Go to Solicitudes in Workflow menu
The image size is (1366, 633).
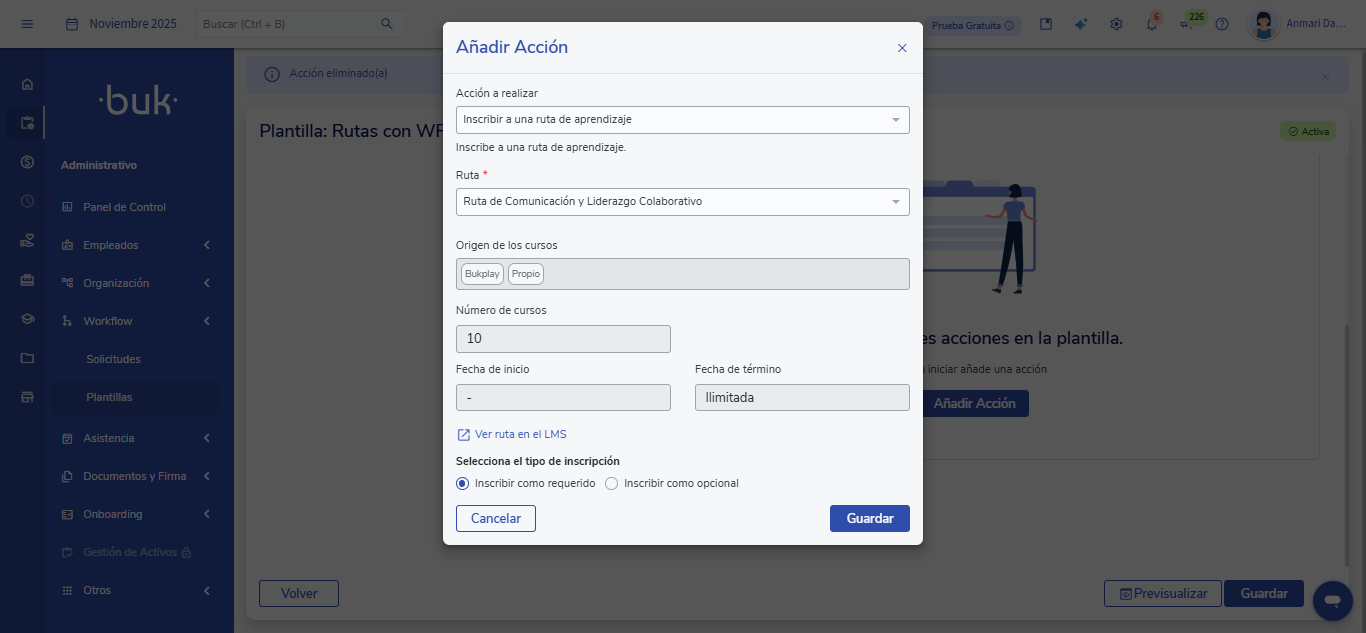pos(113,359)
